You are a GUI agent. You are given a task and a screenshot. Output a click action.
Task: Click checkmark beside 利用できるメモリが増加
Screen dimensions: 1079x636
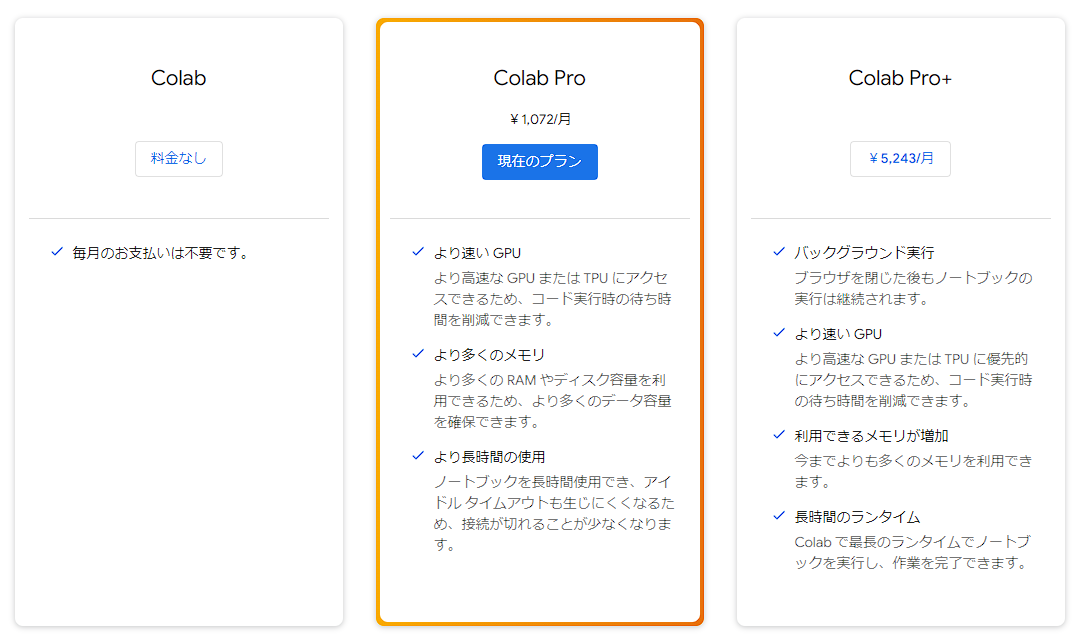(x=779, y=435)
